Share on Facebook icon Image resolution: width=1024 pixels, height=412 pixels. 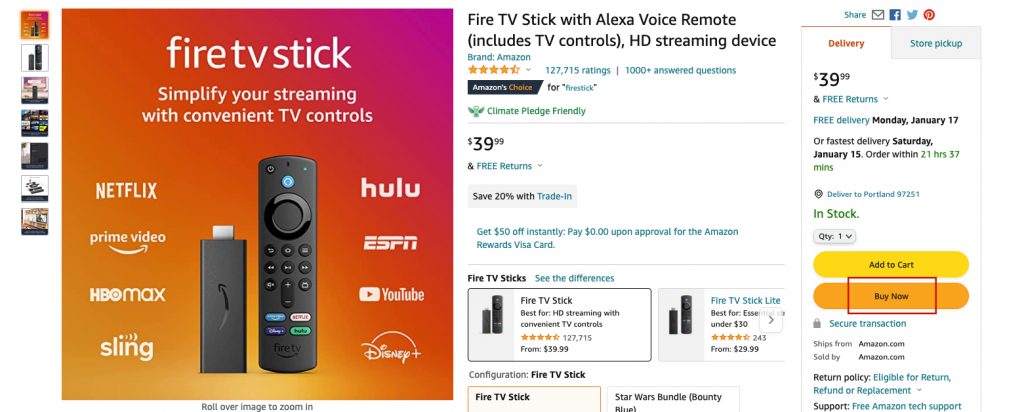tap(895, 15)
